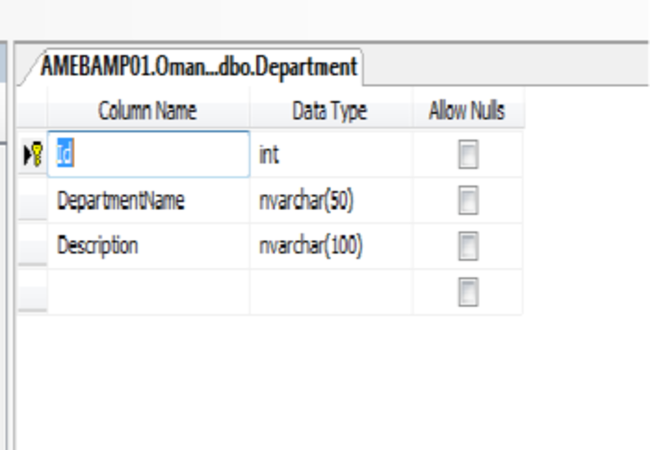650x450 pixels.
Task: Open the nvarchar(100) data type cell
Action: pos(330,246)
